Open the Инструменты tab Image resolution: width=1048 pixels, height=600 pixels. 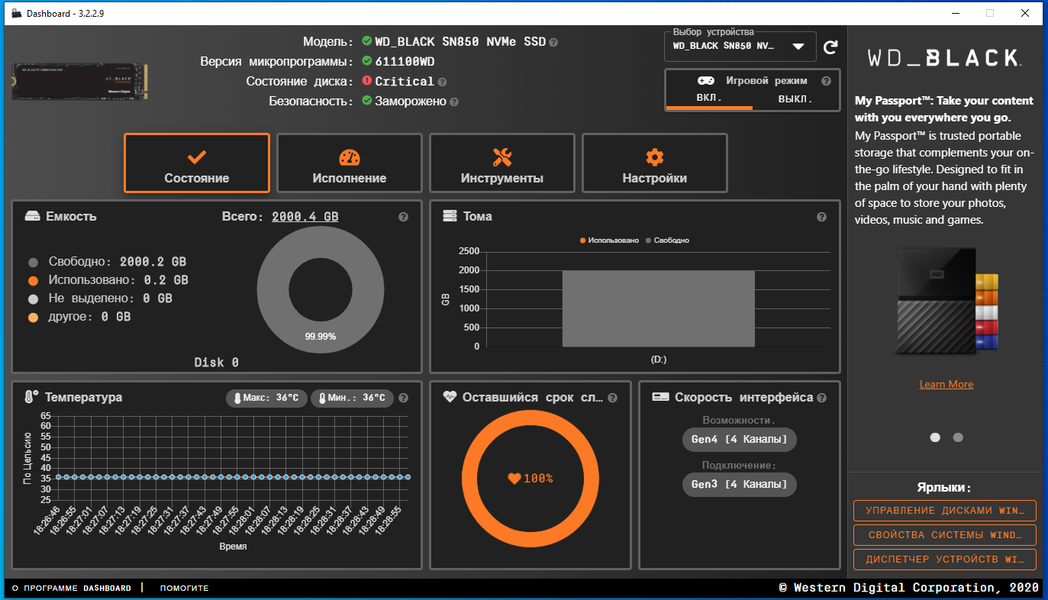(x=502, y=163)
